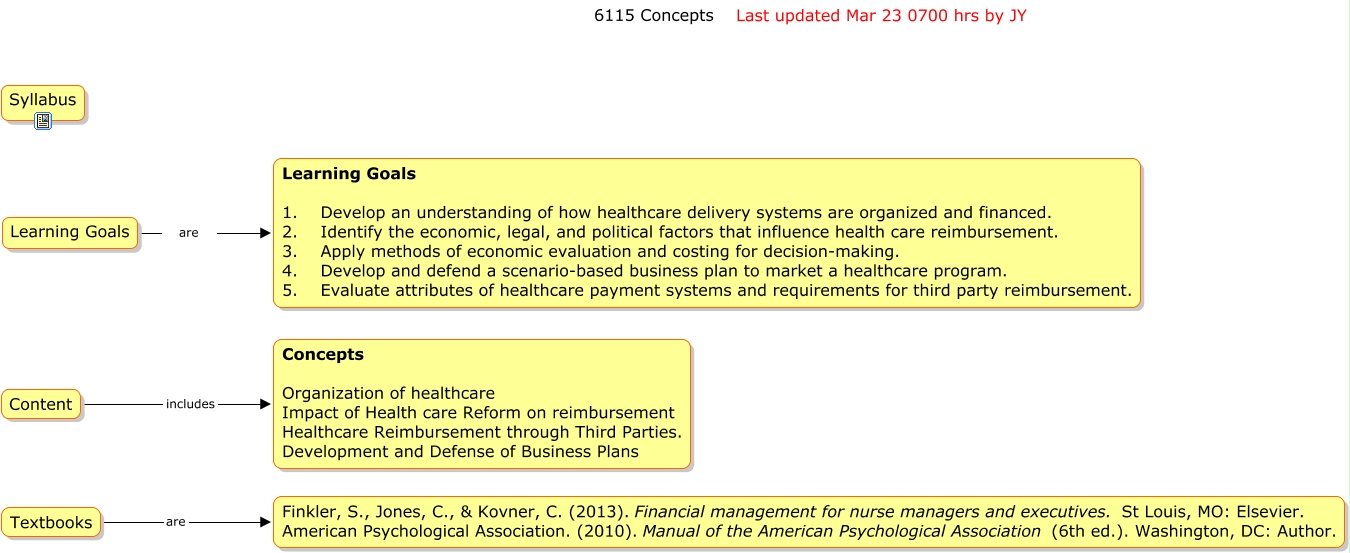
Task: Click "Development and Defense of Business Plans"
Action: [x=460, y=452]
